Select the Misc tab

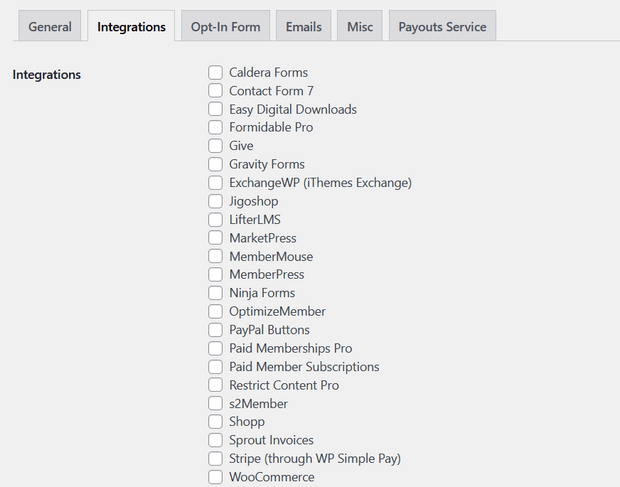point(360,26)
